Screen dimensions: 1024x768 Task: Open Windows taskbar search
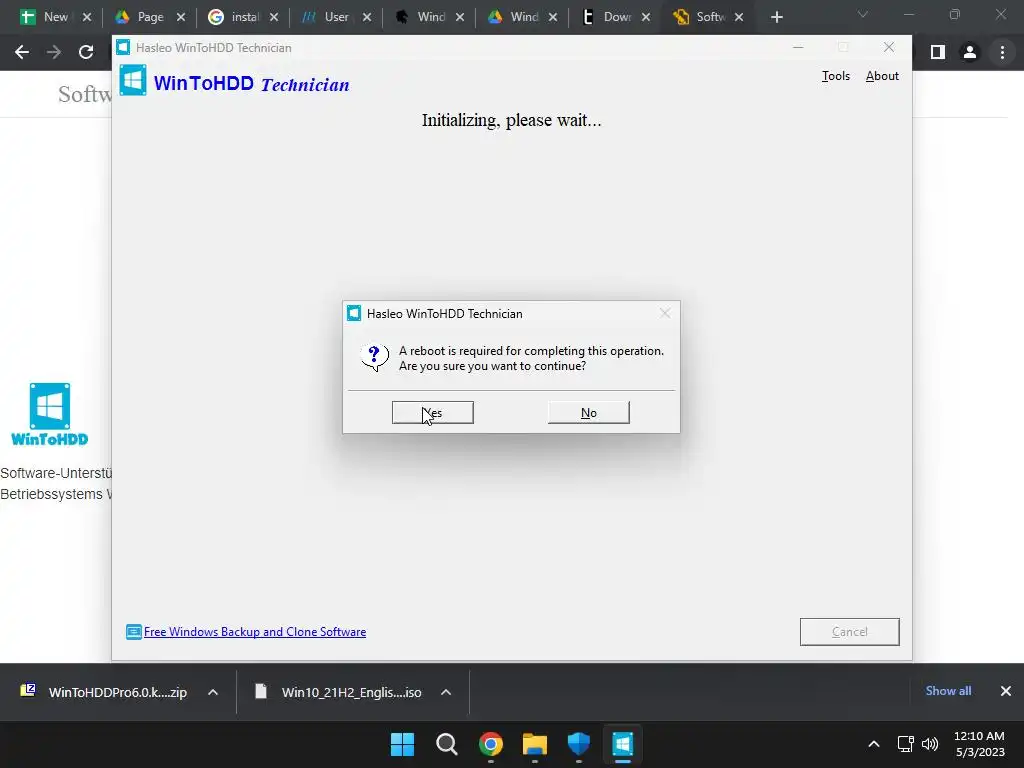pyautogui.click(x=447, y=744)
